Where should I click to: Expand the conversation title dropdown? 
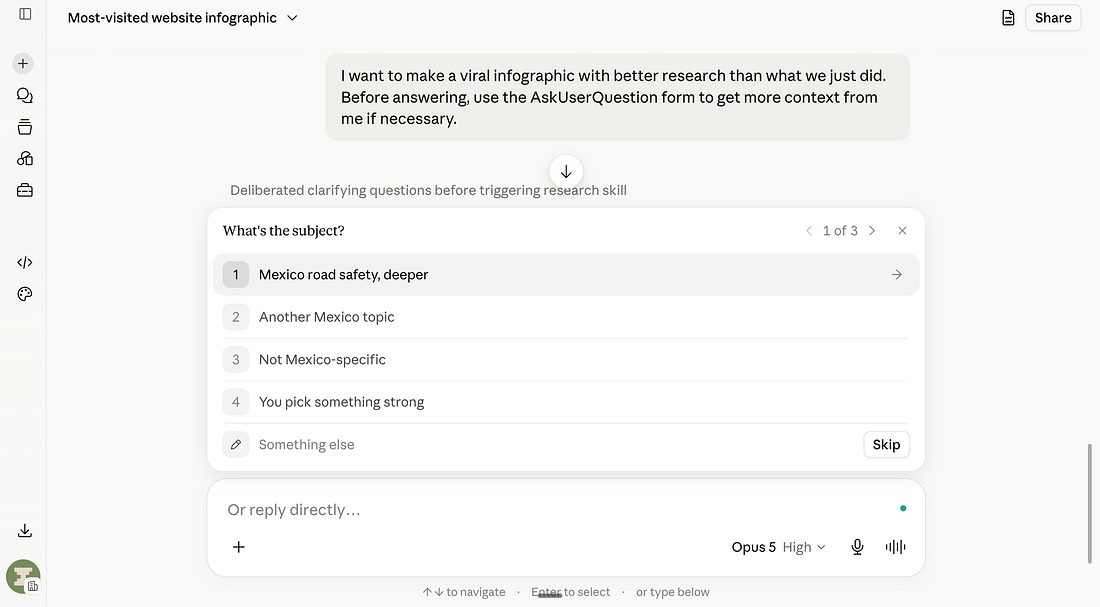293,18
